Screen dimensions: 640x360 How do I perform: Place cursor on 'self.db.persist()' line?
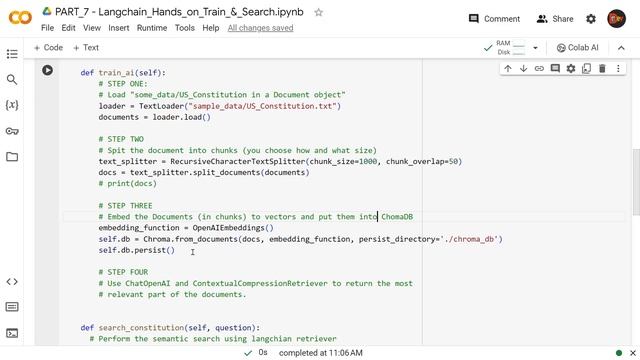tap(136, 250)
